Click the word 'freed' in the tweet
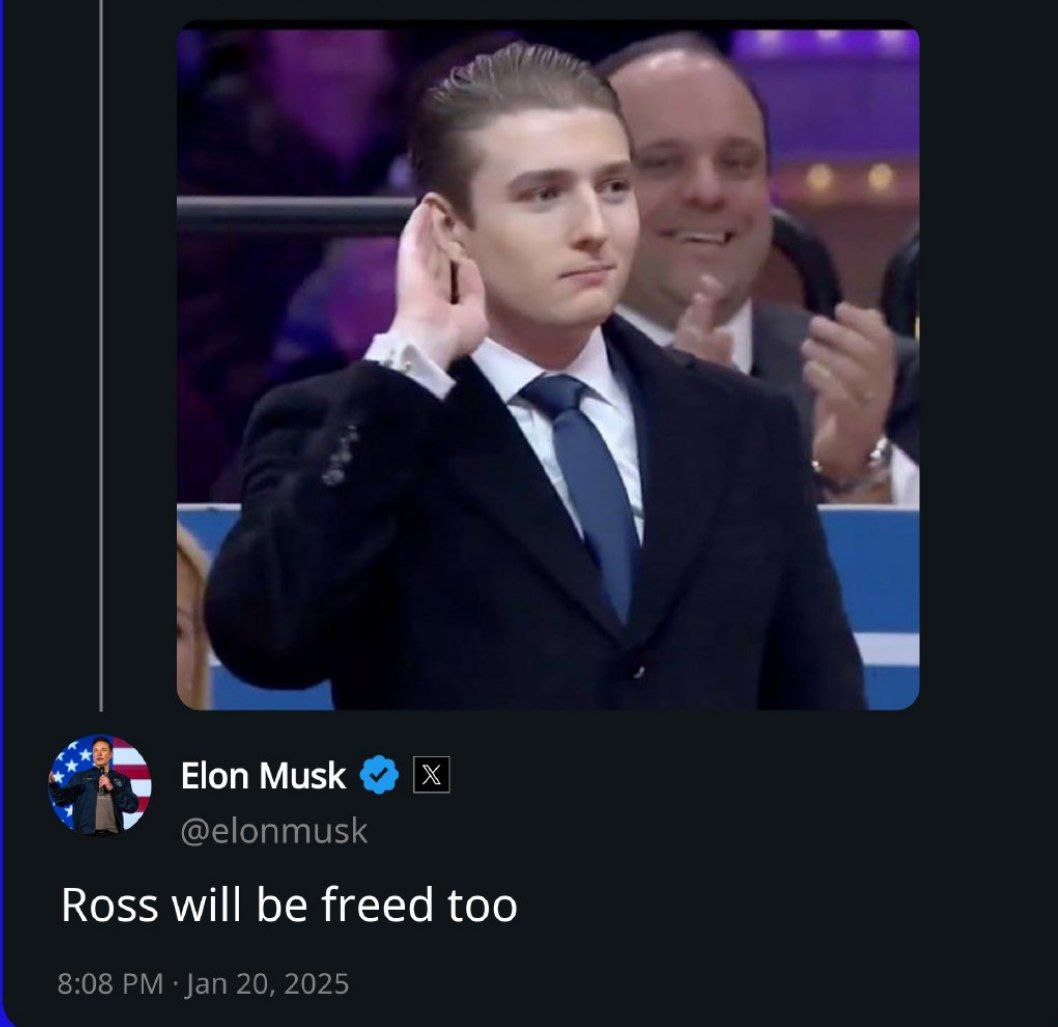 tap(377, 904)
